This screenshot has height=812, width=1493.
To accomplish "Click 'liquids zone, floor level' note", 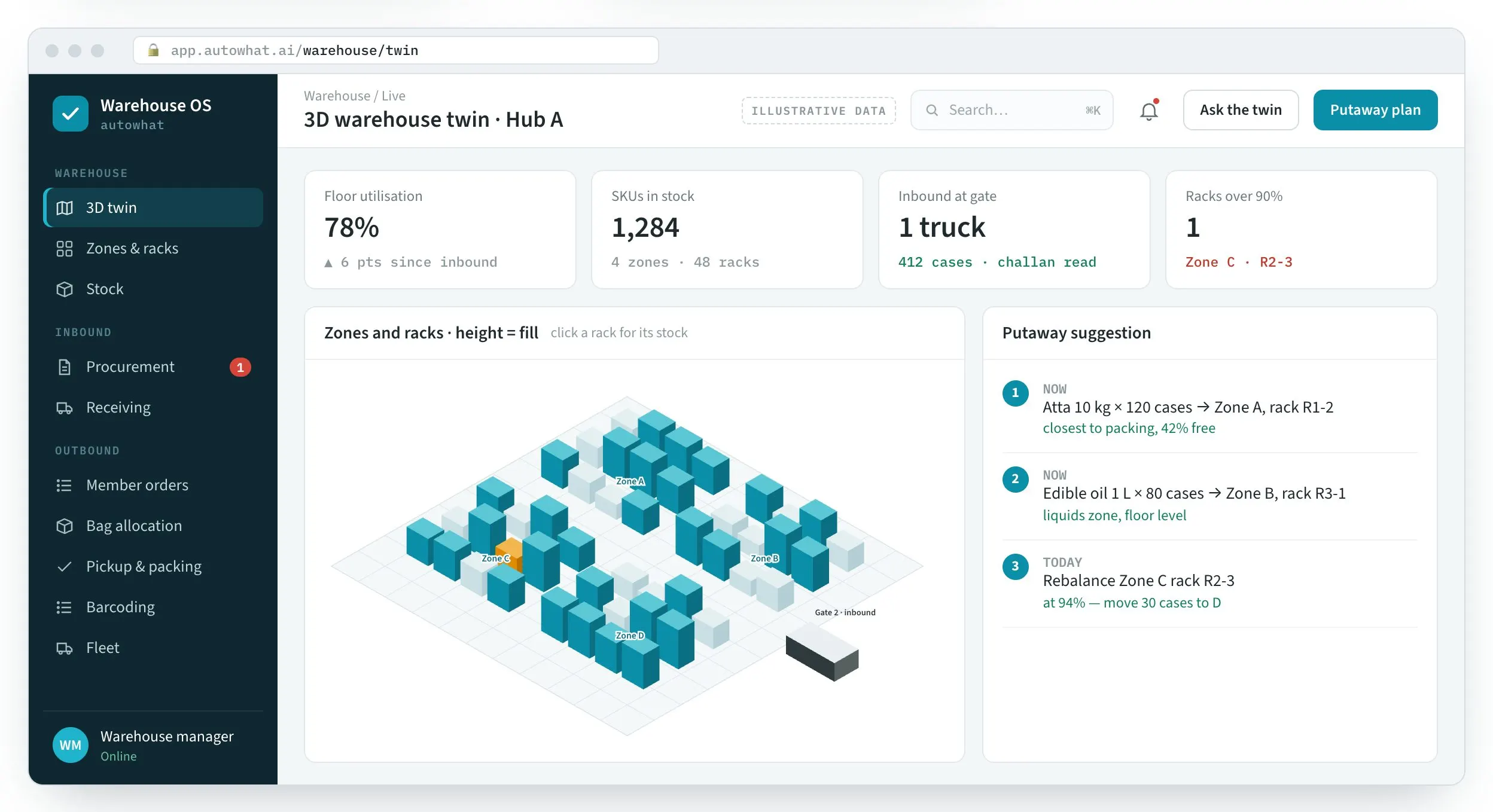I will point(1114,515).
